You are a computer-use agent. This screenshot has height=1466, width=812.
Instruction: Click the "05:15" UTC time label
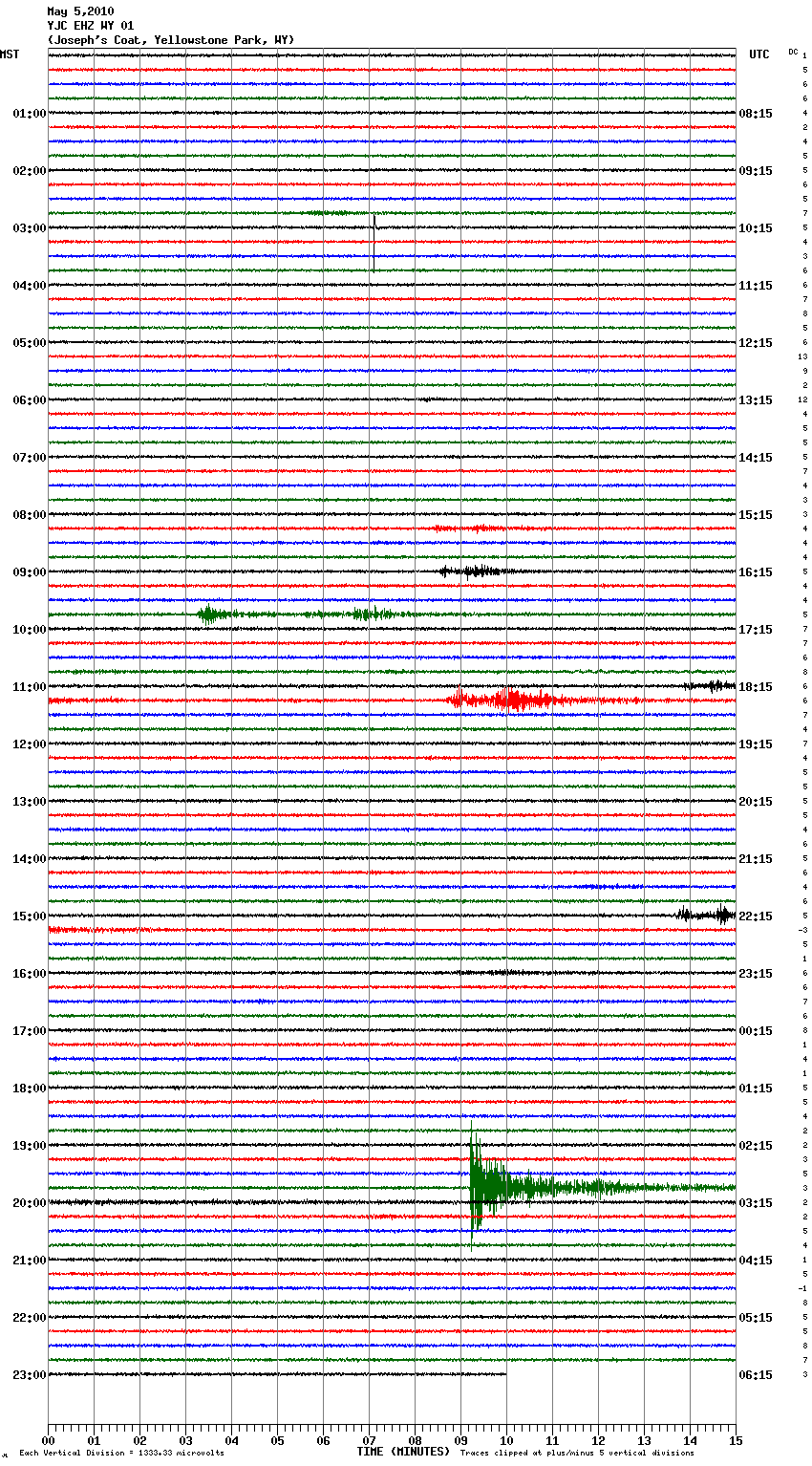coord(756,1318)
